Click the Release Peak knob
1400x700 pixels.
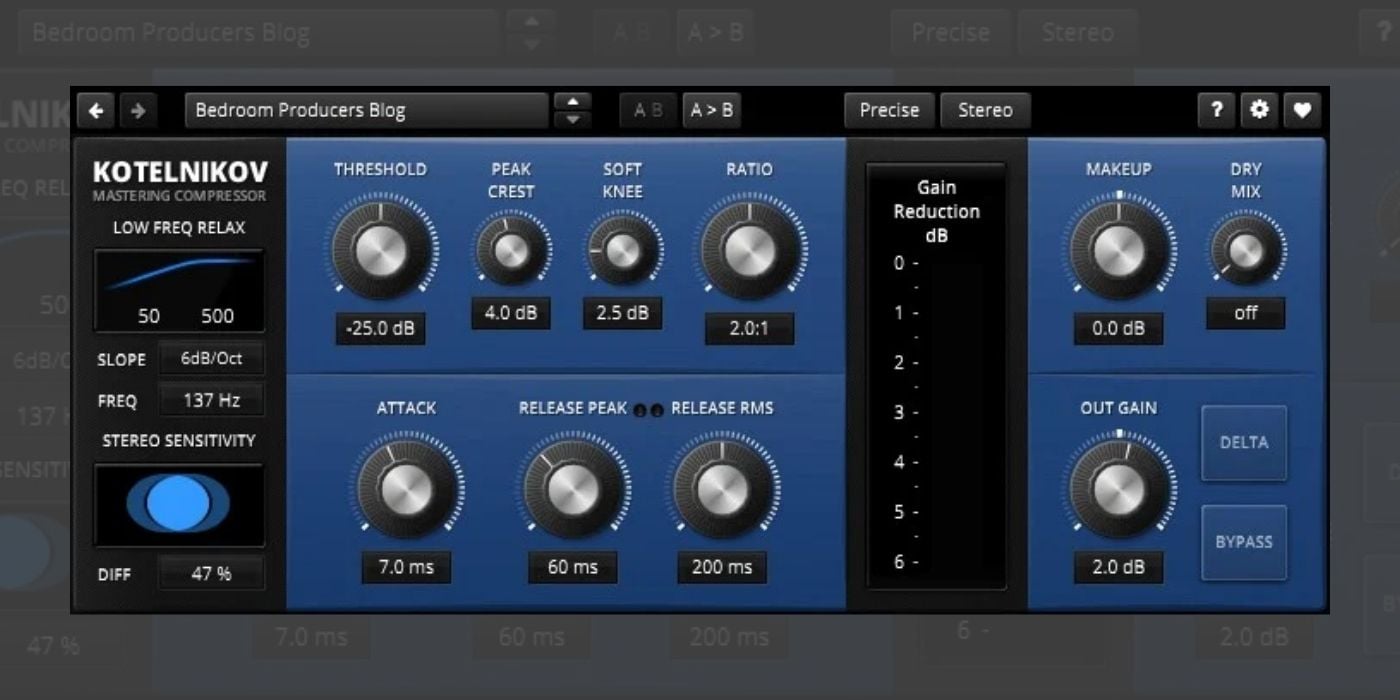tap(573, 488)
